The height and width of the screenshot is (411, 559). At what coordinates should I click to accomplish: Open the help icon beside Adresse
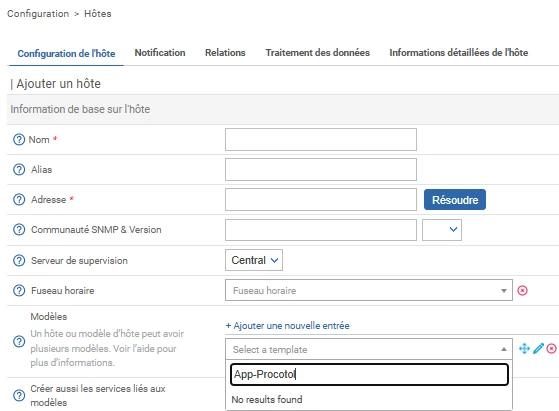19,199
